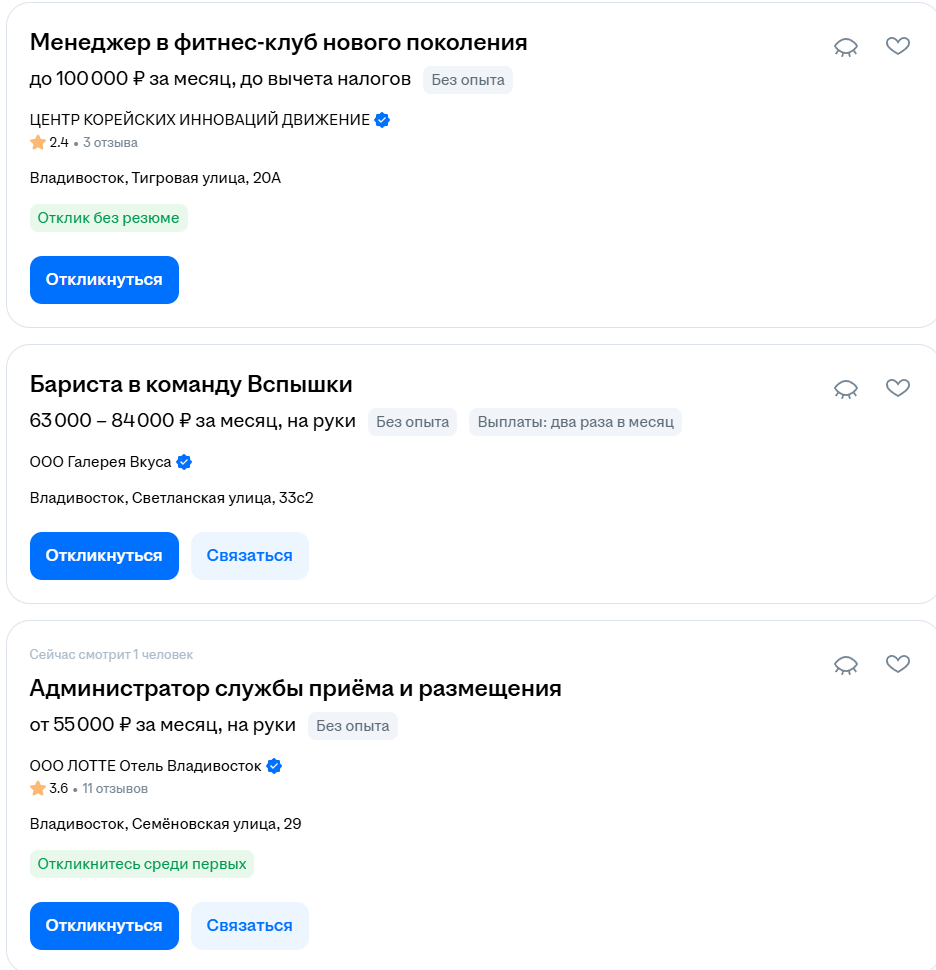Click the 3.6 rating star icon
Image resolution: width=936 pixels, height=970 pixels.
38,788
